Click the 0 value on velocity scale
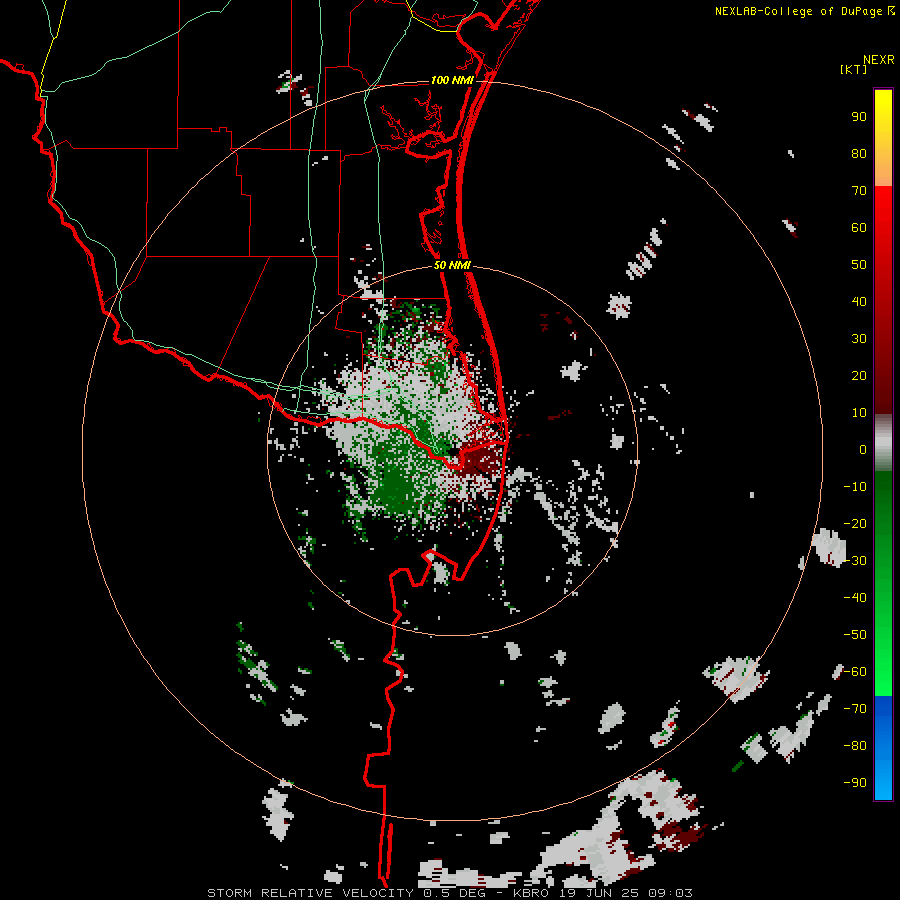 click(863, 450)
